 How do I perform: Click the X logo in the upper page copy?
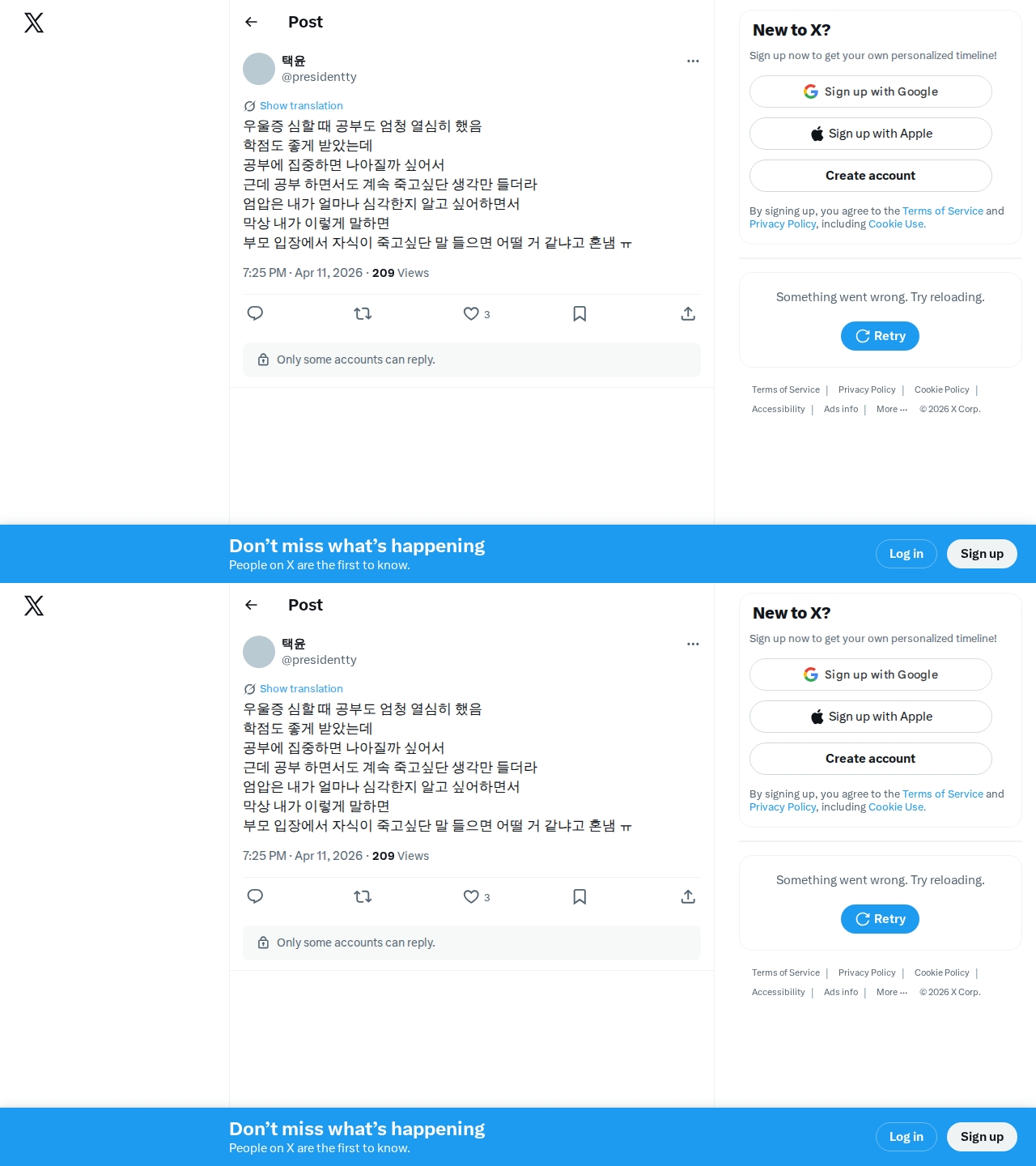tap(34, 23)
